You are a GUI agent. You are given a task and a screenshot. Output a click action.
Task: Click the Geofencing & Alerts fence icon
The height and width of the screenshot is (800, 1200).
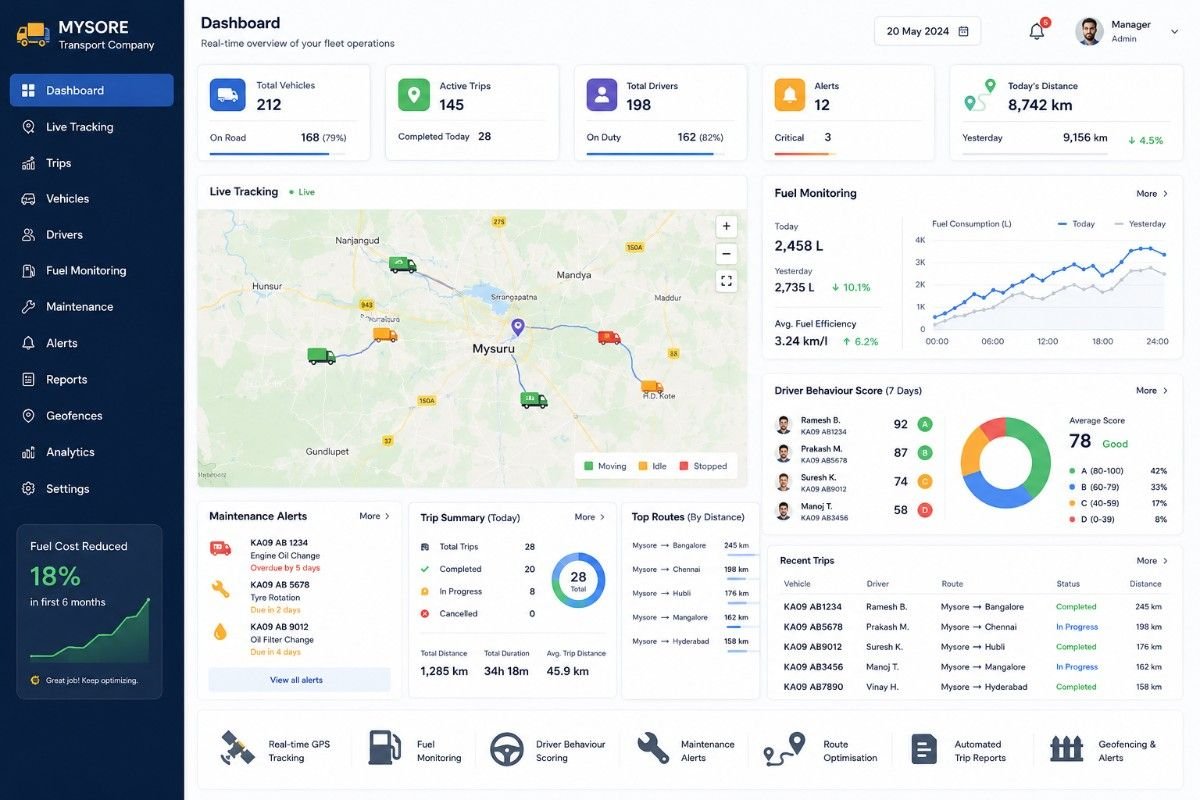1067,749
